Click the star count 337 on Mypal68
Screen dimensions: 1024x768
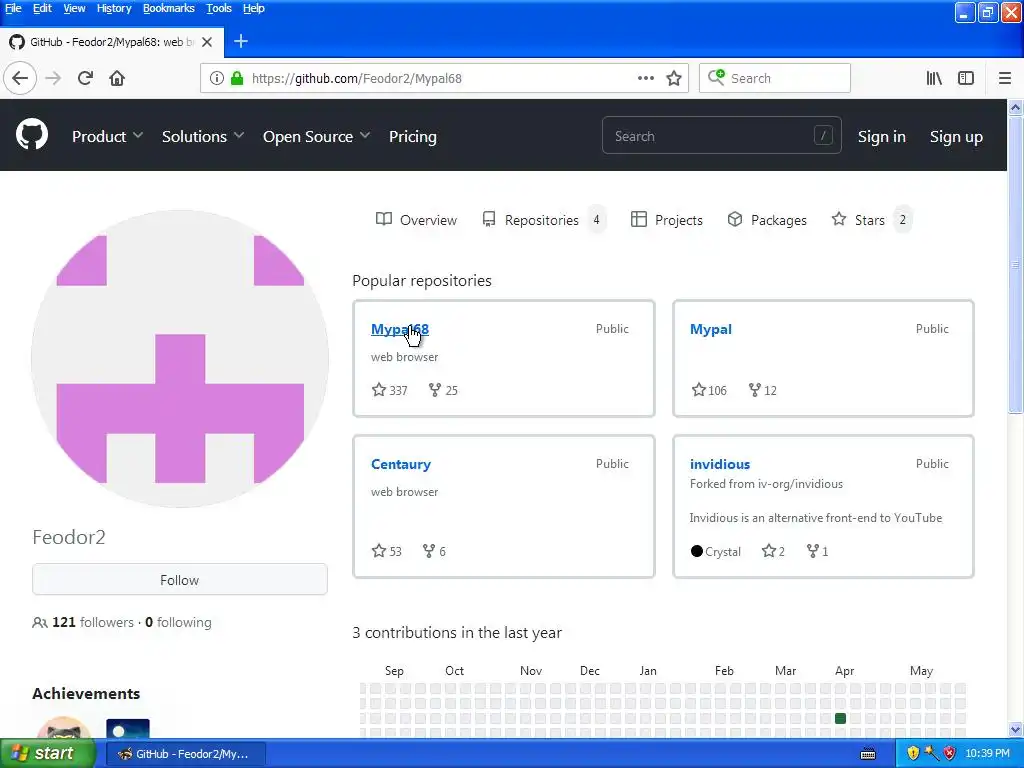pyautogui.click(x=389, y=390)
